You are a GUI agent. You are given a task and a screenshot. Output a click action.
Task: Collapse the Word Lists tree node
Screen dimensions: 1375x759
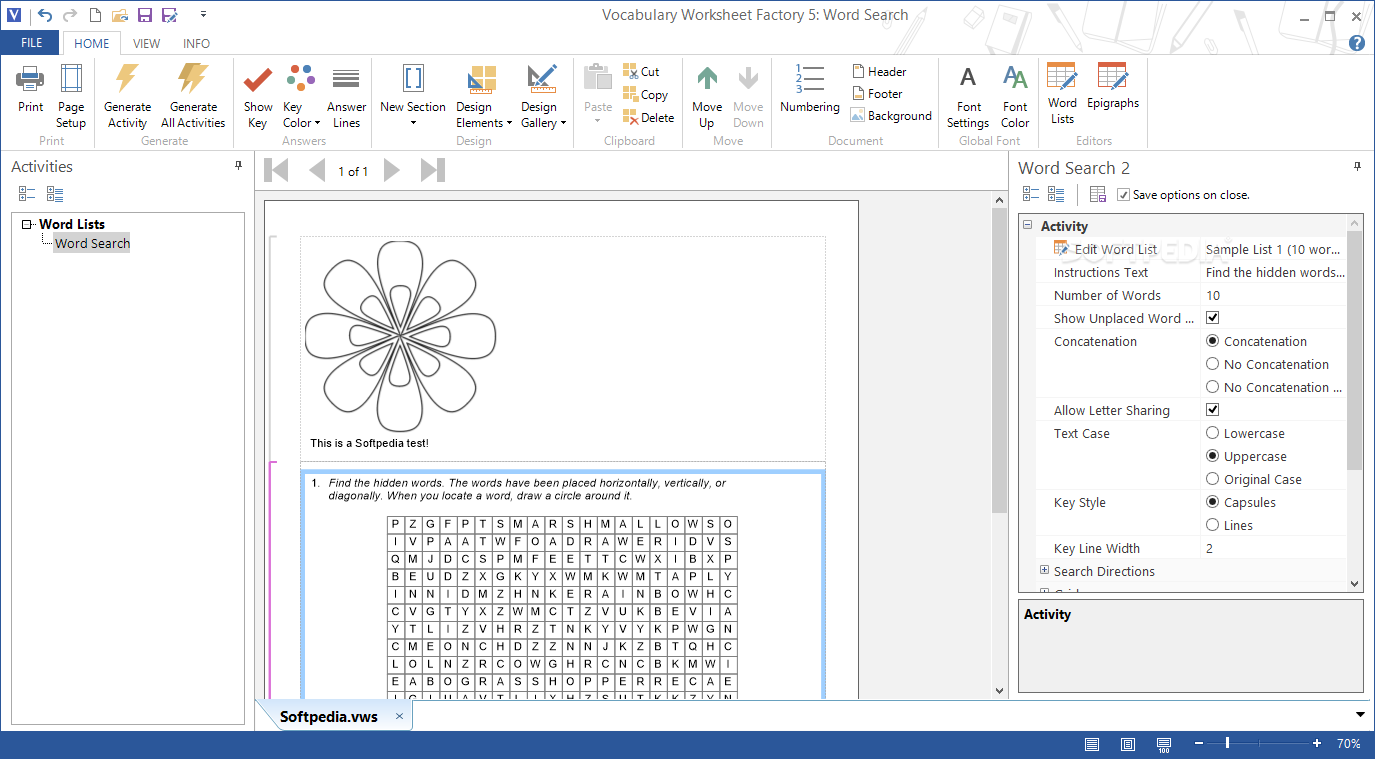click(27, 224)
